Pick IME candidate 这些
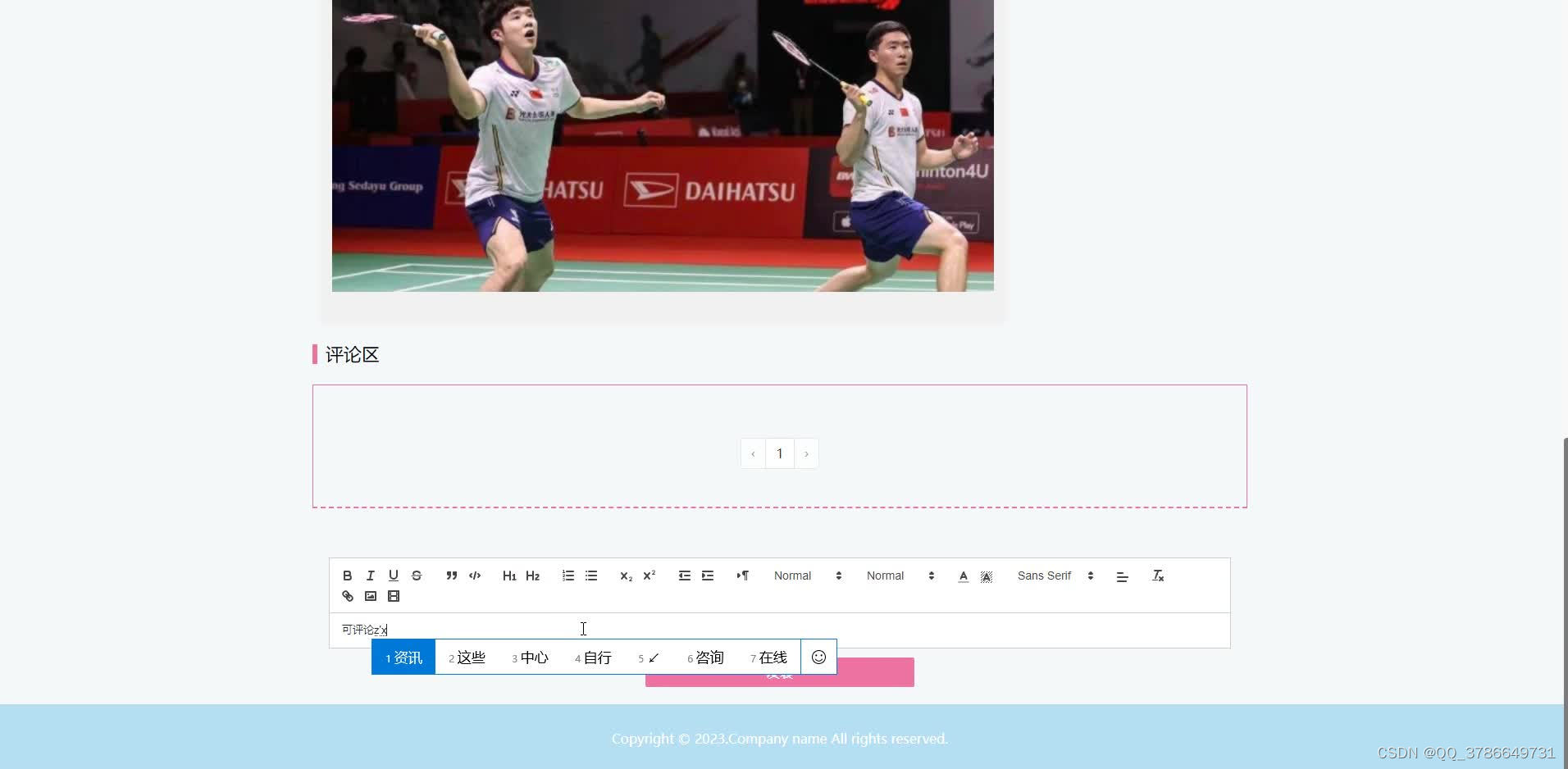1568x769 pixels. pos(467,658)
